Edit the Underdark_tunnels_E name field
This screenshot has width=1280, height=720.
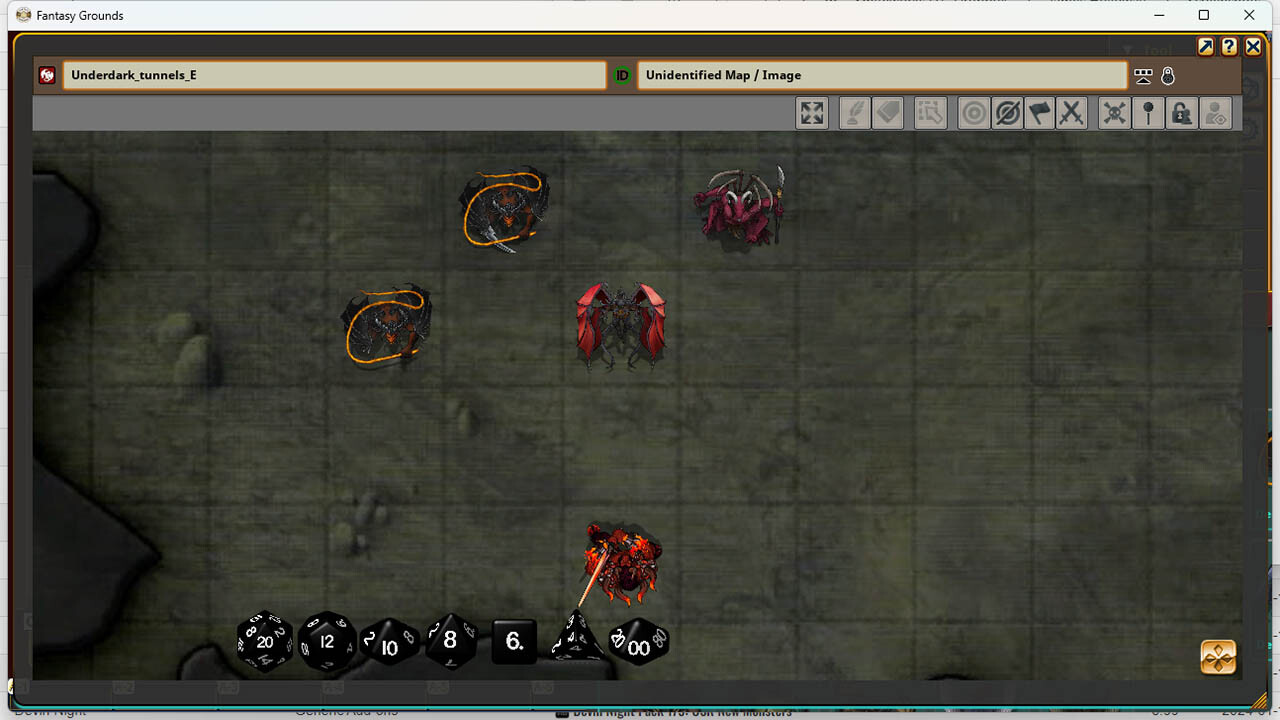pos(334,75)
